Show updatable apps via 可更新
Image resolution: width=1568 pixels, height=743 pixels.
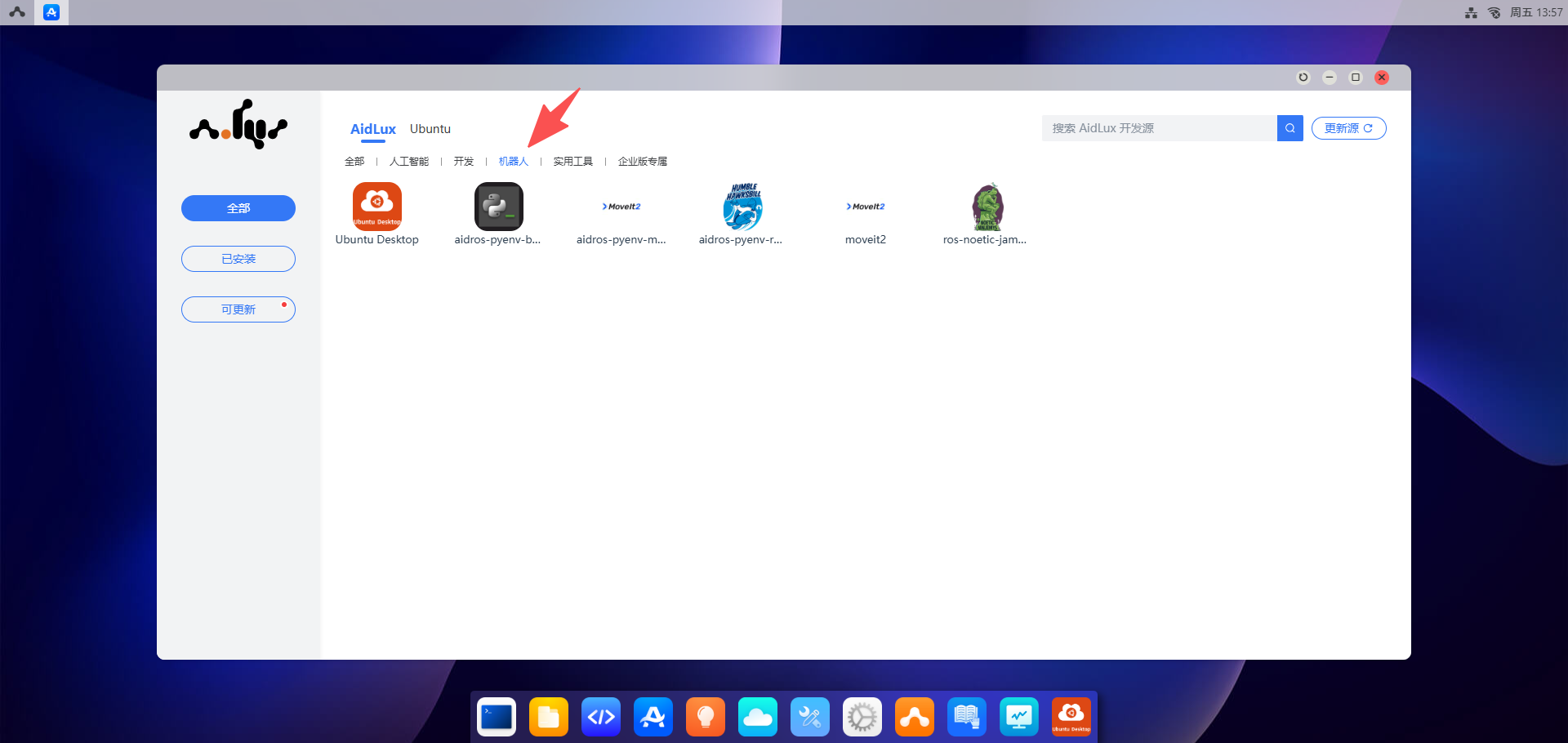(238, 309)
